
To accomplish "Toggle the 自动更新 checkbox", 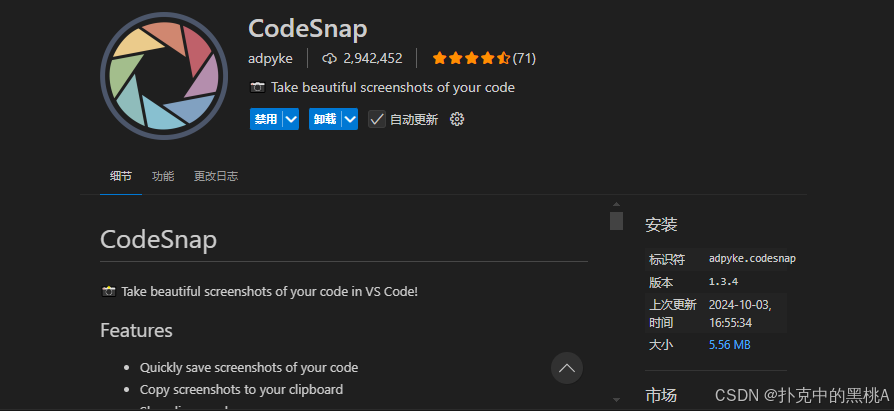I will pyautogui.click(x=377, y=119).
